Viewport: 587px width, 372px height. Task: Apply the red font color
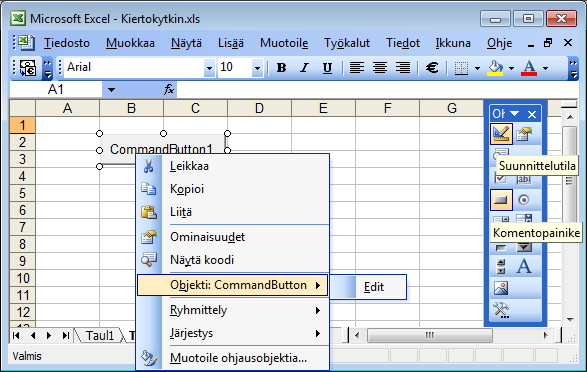(529, 68)
